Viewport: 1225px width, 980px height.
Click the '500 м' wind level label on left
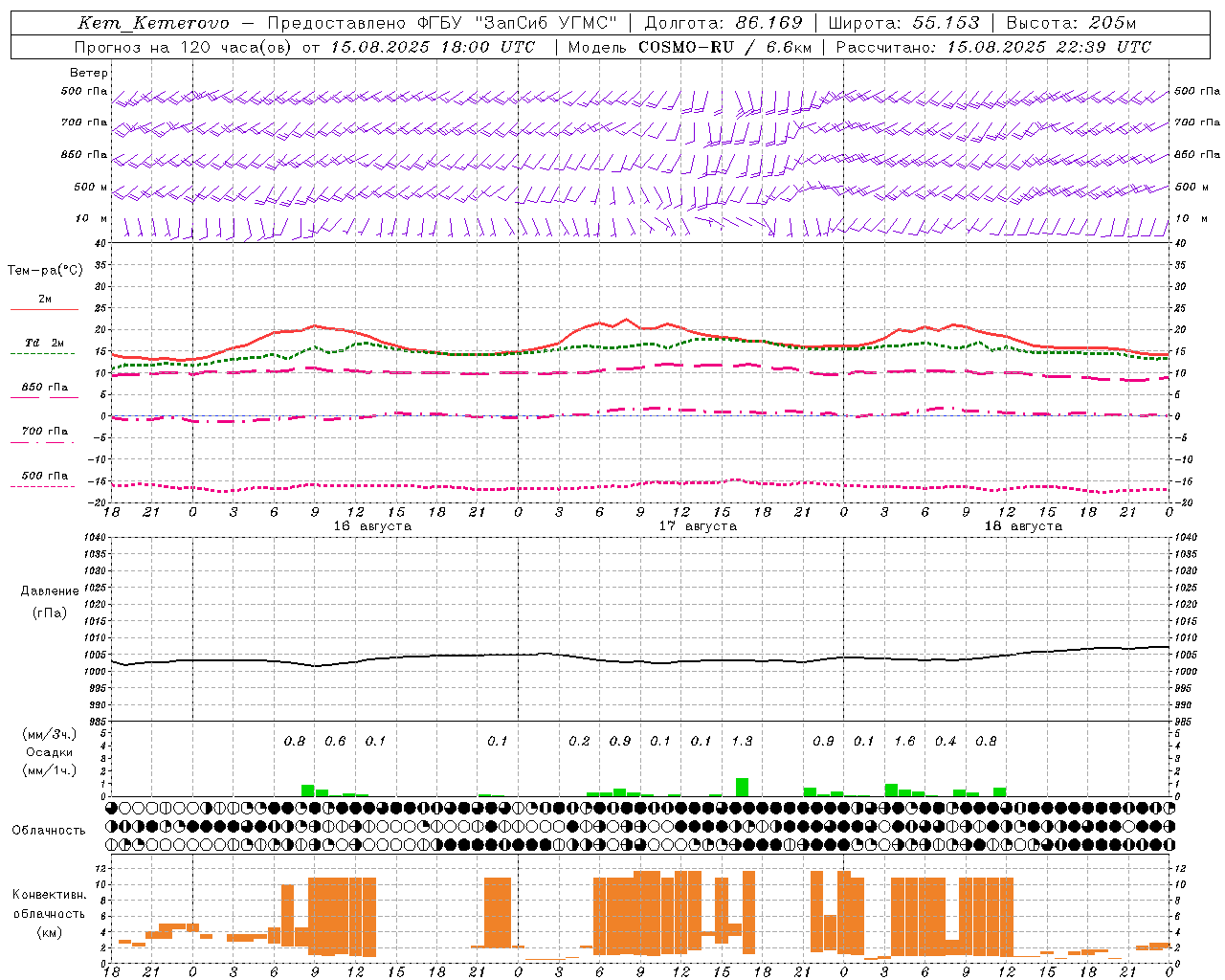91,187
